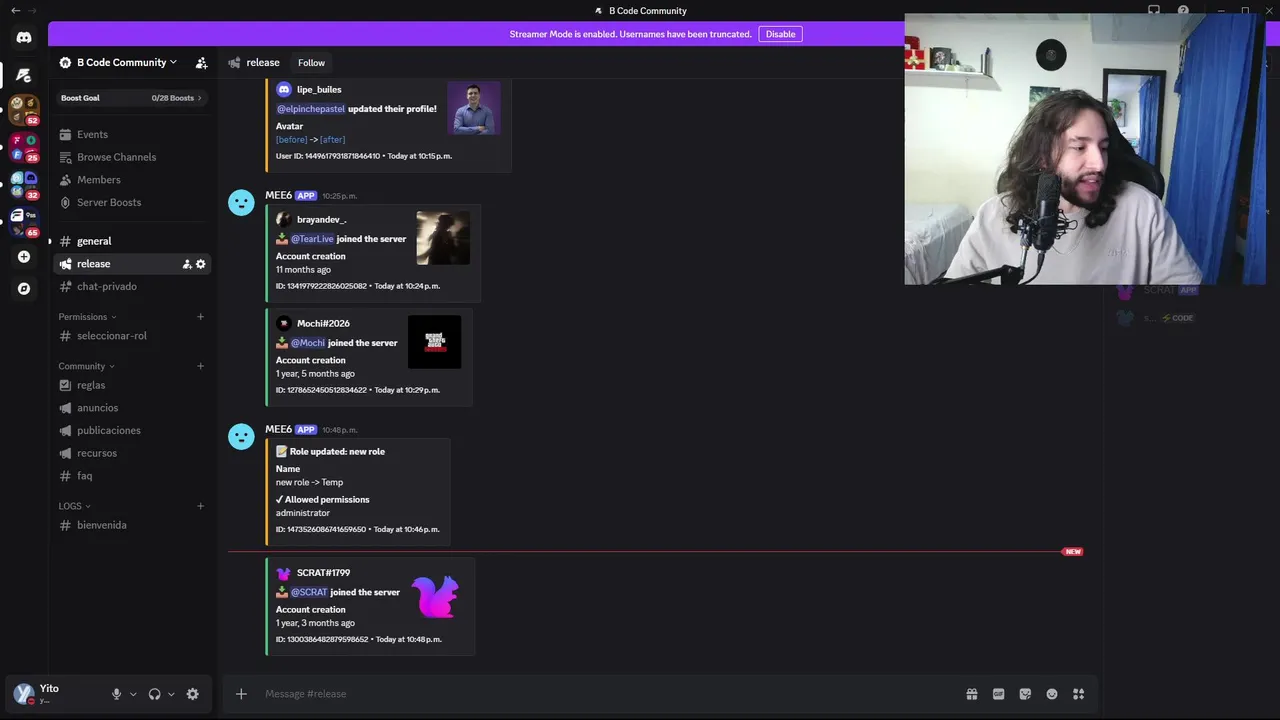Open the GIF picker icon
This screenshot has height=720, width=1280.
point(998,694)
